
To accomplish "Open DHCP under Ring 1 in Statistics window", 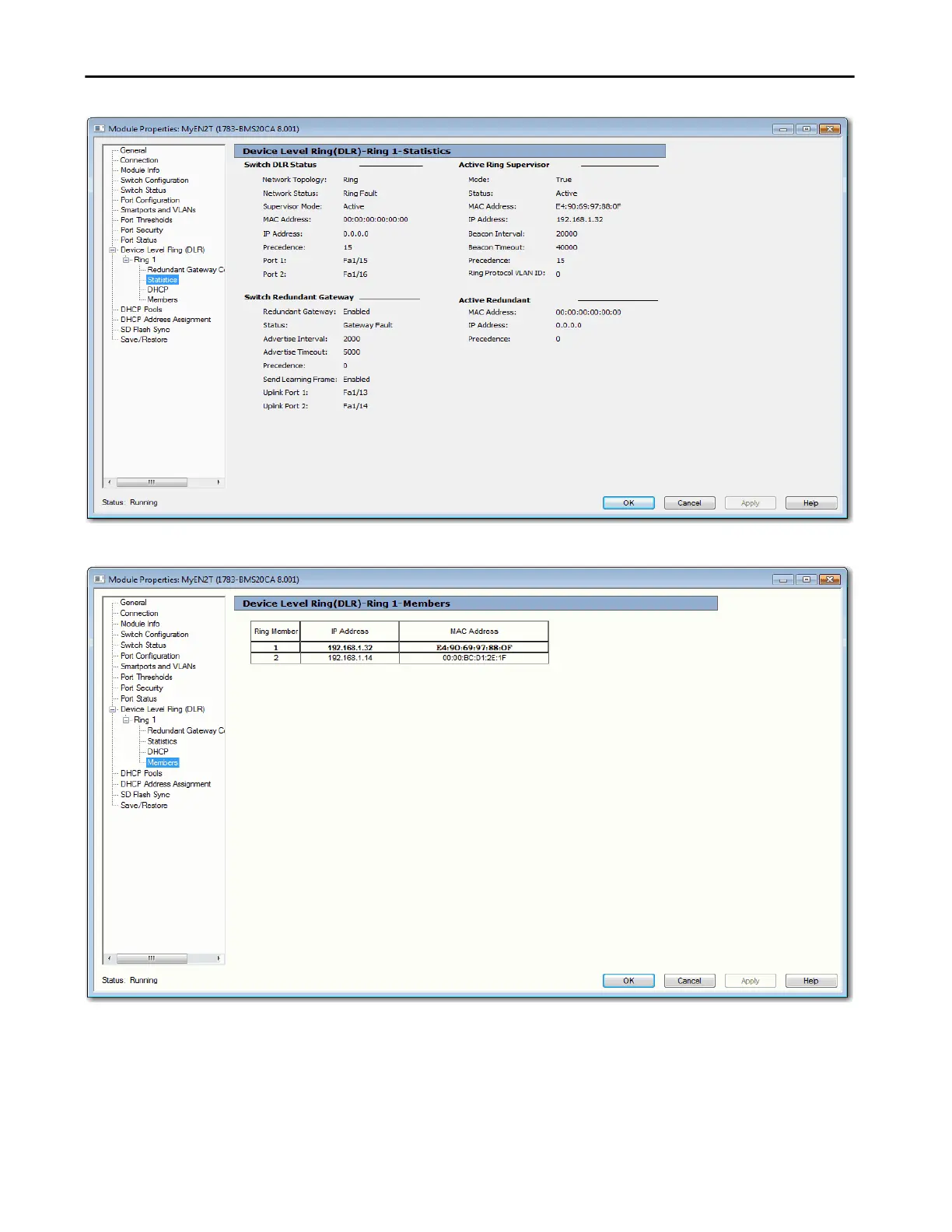I will 158,289.
